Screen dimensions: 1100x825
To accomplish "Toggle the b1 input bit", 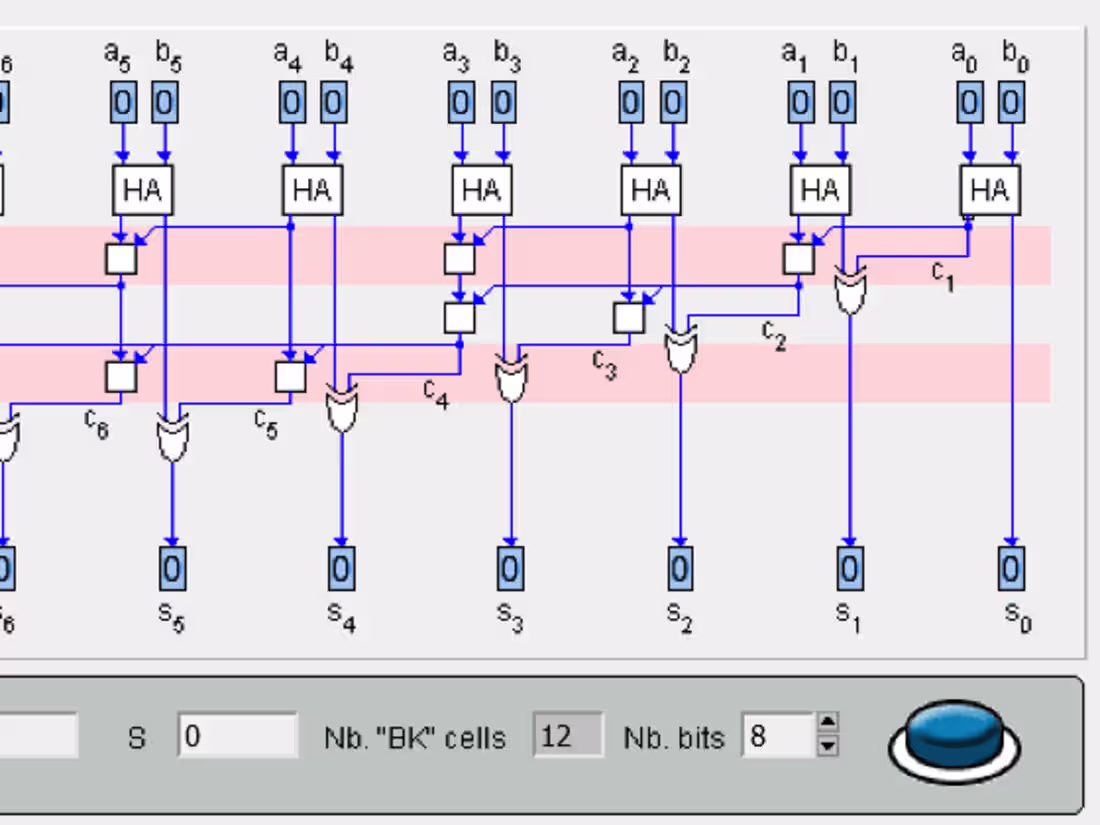I will (x=843, y=102).
